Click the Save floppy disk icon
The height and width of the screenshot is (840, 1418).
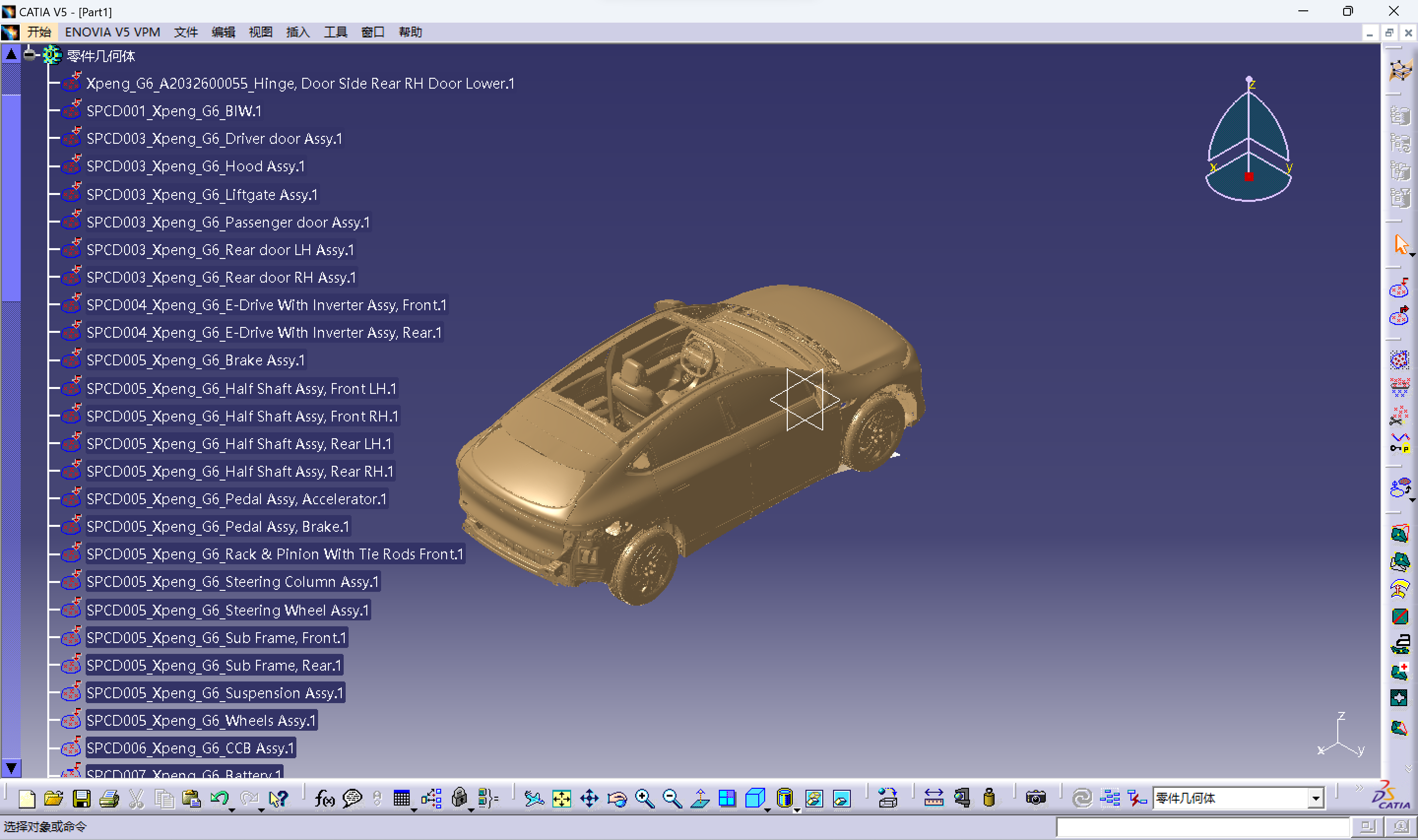point(81,799)
